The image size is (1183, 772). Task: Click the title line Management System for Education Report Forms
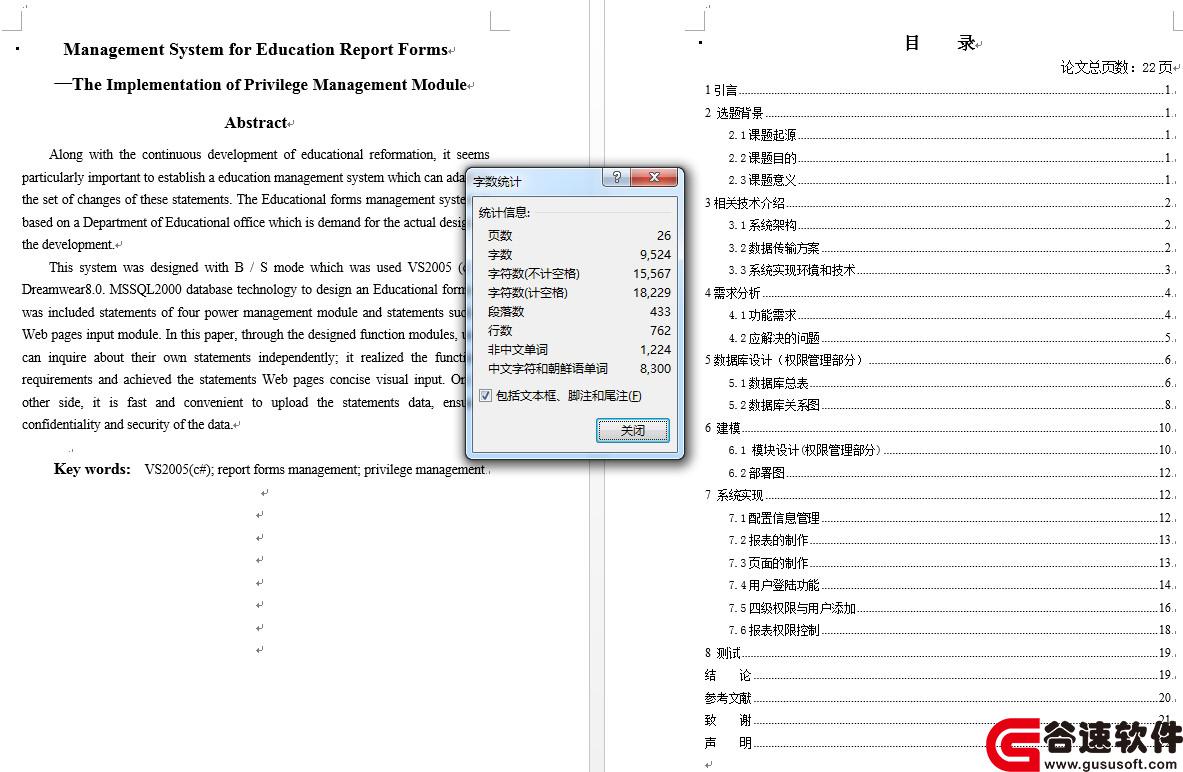(256, 50)
